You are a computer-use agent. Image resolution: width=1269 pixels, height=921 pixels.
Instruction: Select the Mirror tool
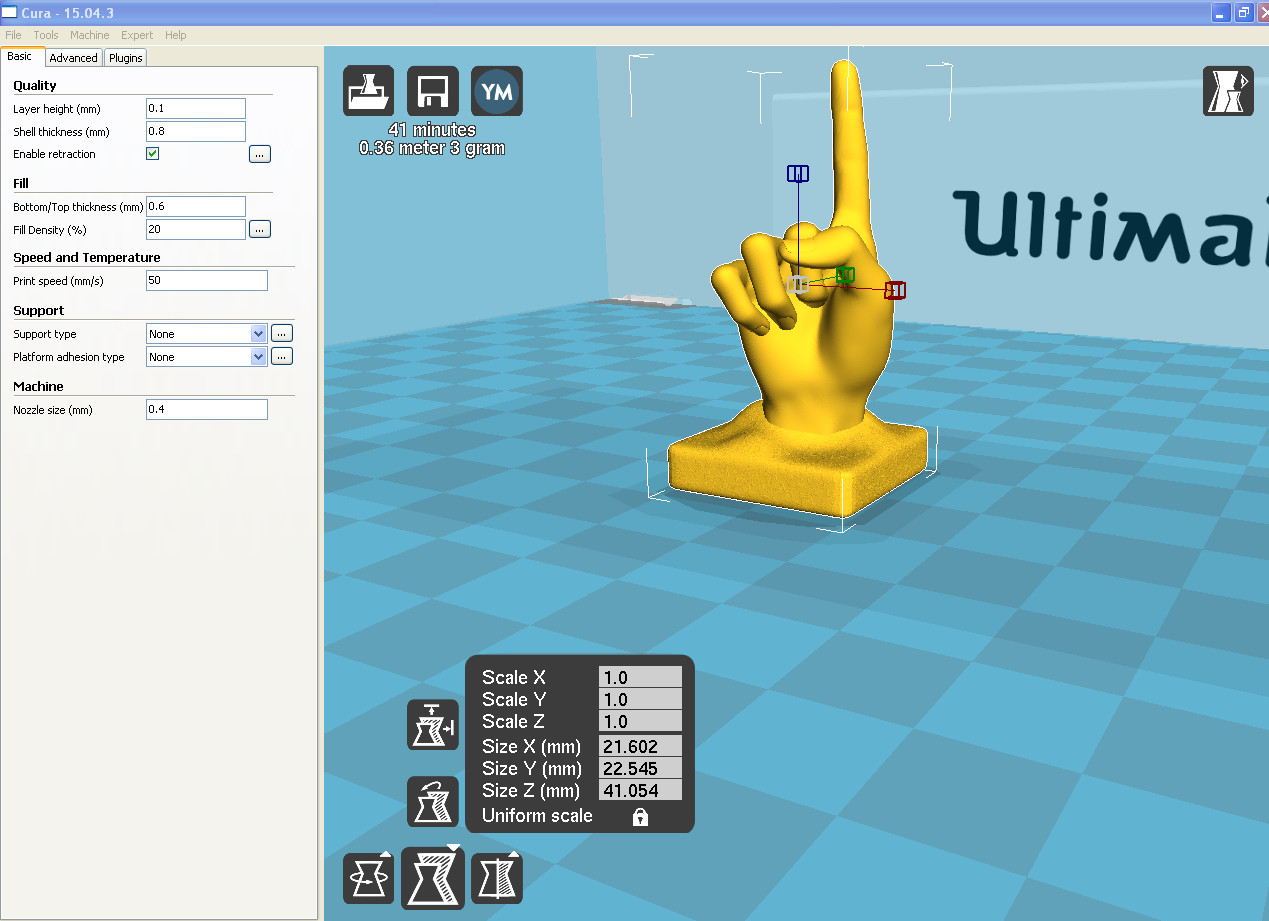coord(496,877)
